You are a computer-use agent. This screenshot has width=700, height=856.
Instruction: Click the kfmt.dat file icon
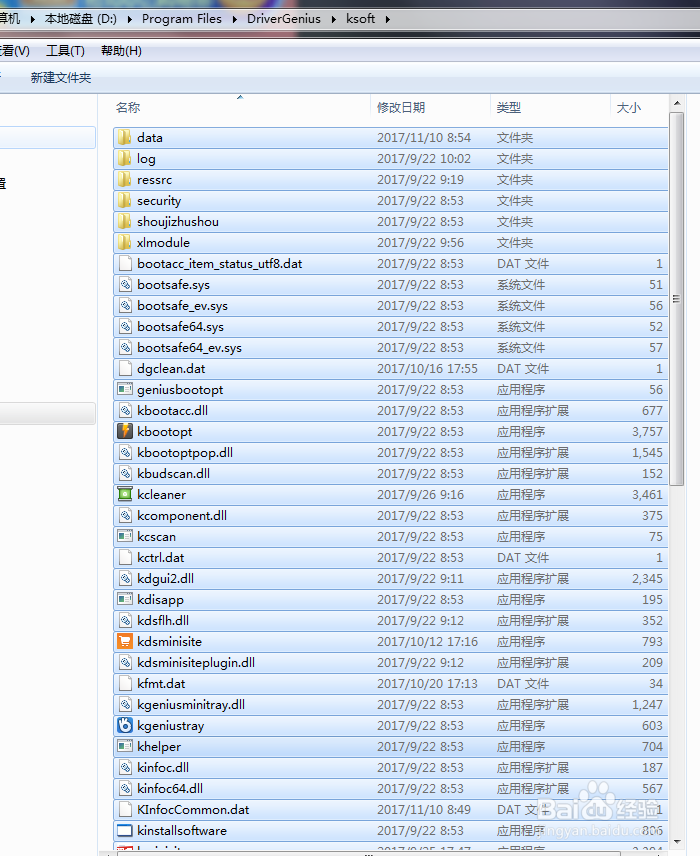[x=125, y=683]
